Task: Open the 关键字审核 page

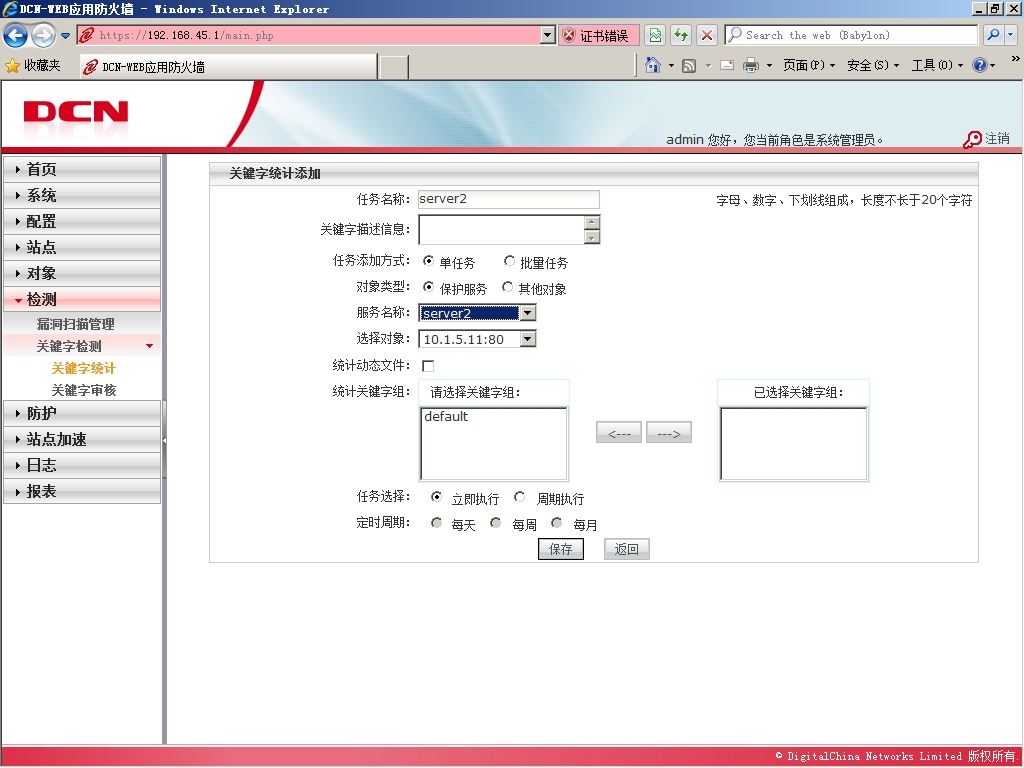Action: pyautogui.click(x=84, y=391)
